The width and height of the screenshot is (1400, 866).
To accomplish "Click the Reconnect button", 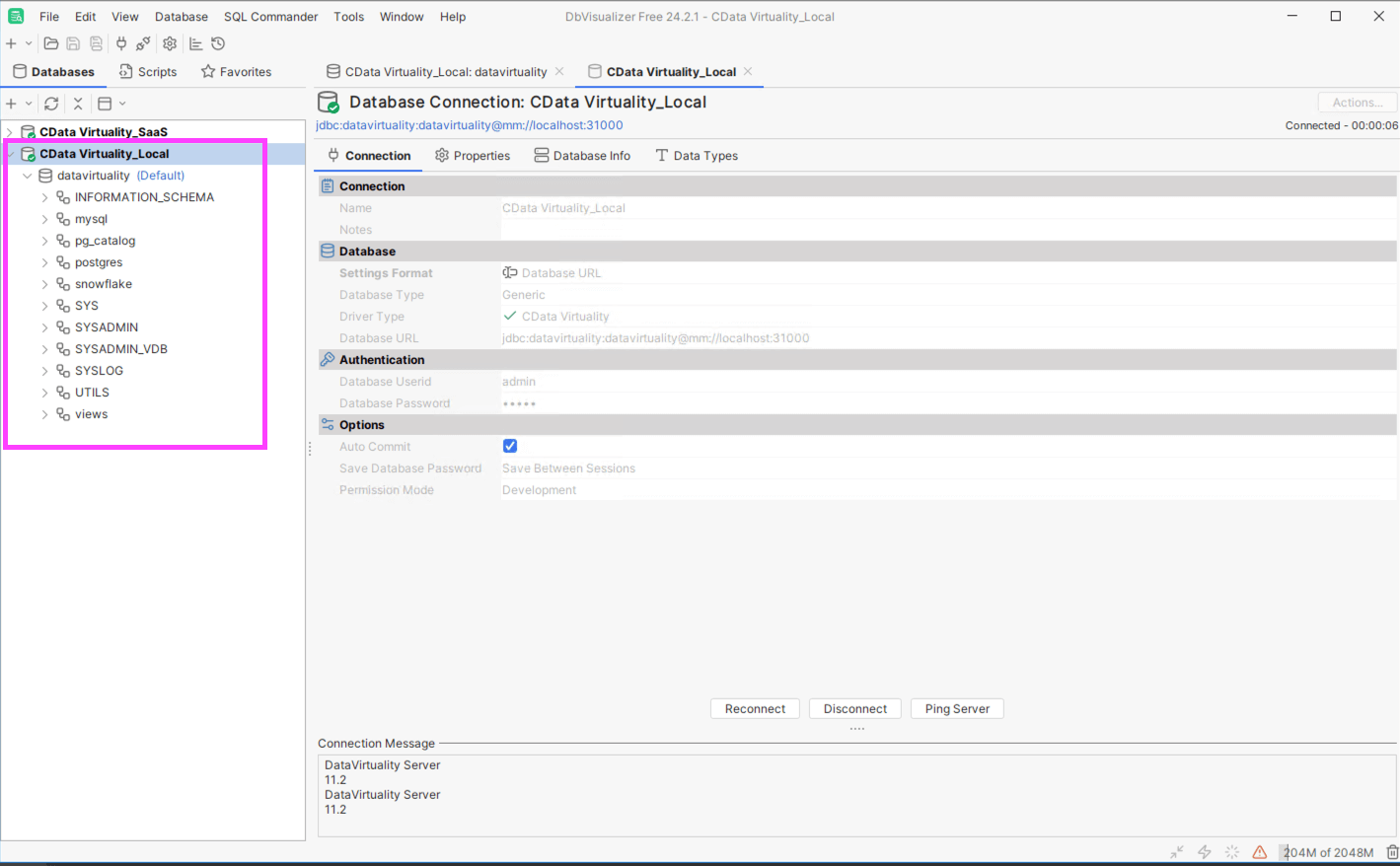I will 755,709.
